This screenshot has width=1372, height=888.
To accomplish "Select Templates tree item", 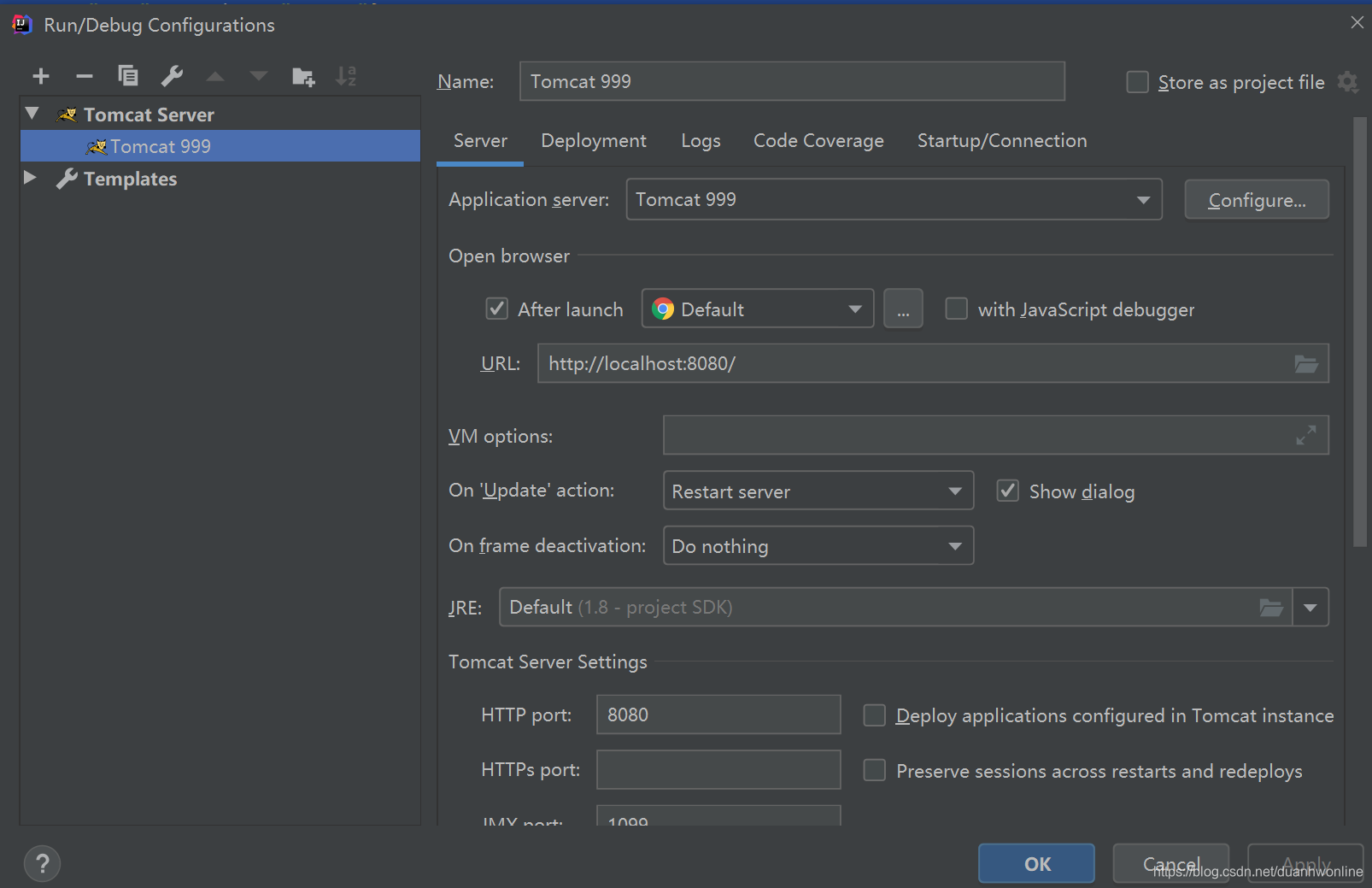I will coord(130,179).
